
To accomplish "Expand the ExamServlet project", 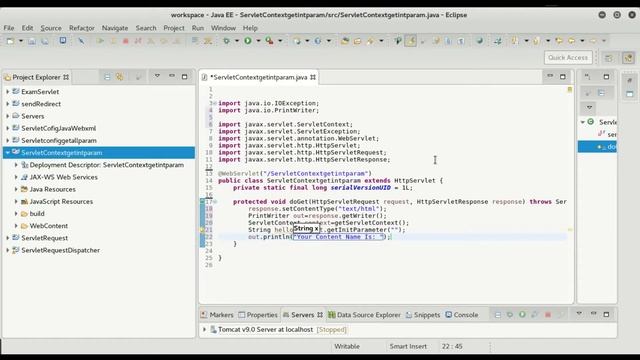I will [x=7, y=92].
